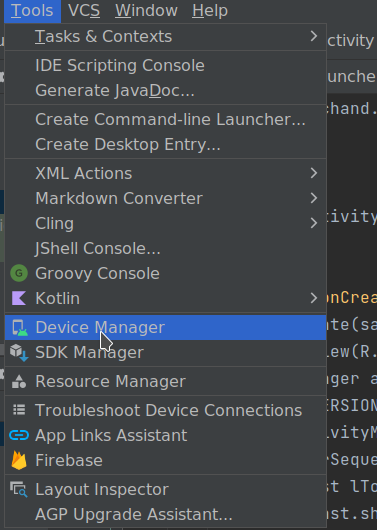The height and width of the screenshot is (530, 377).
Task: Open the Window menu
Action: pos(146,10)
